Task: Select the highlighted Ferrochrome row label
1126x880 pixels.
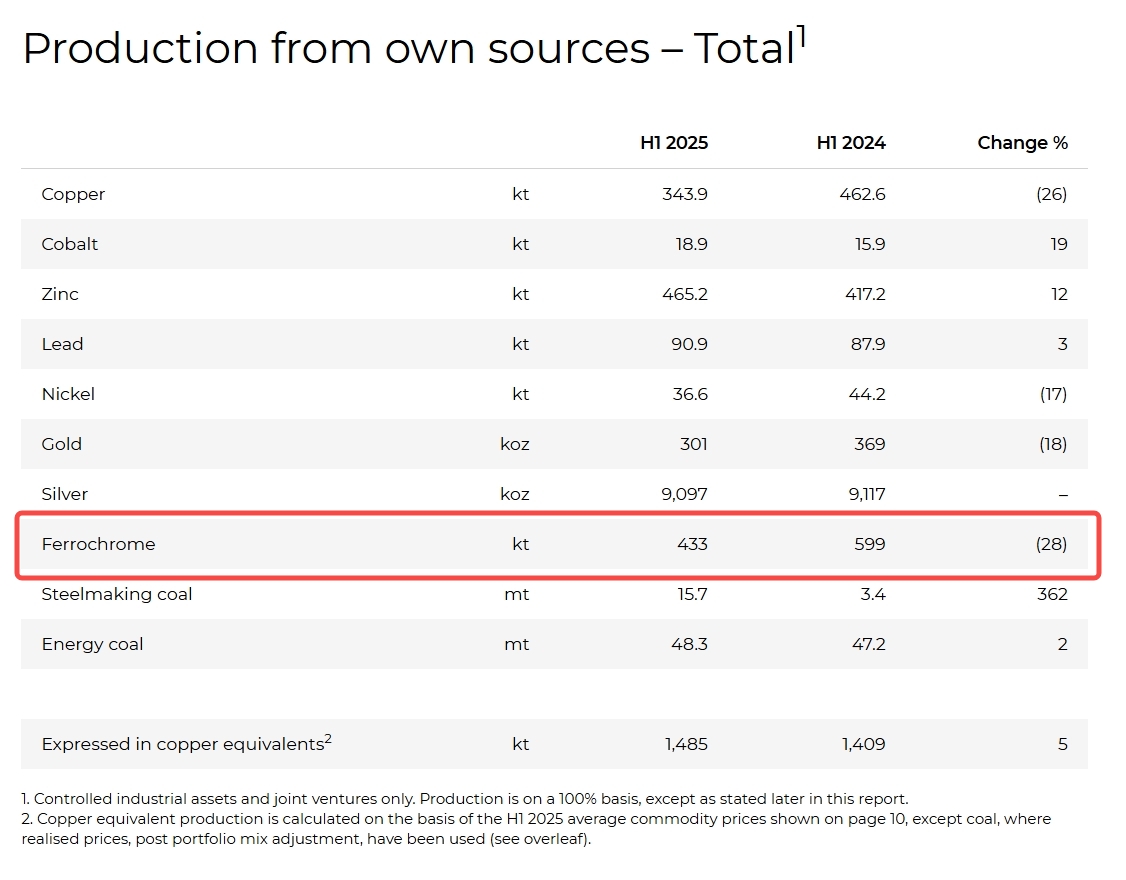Action: pos(98,544)
